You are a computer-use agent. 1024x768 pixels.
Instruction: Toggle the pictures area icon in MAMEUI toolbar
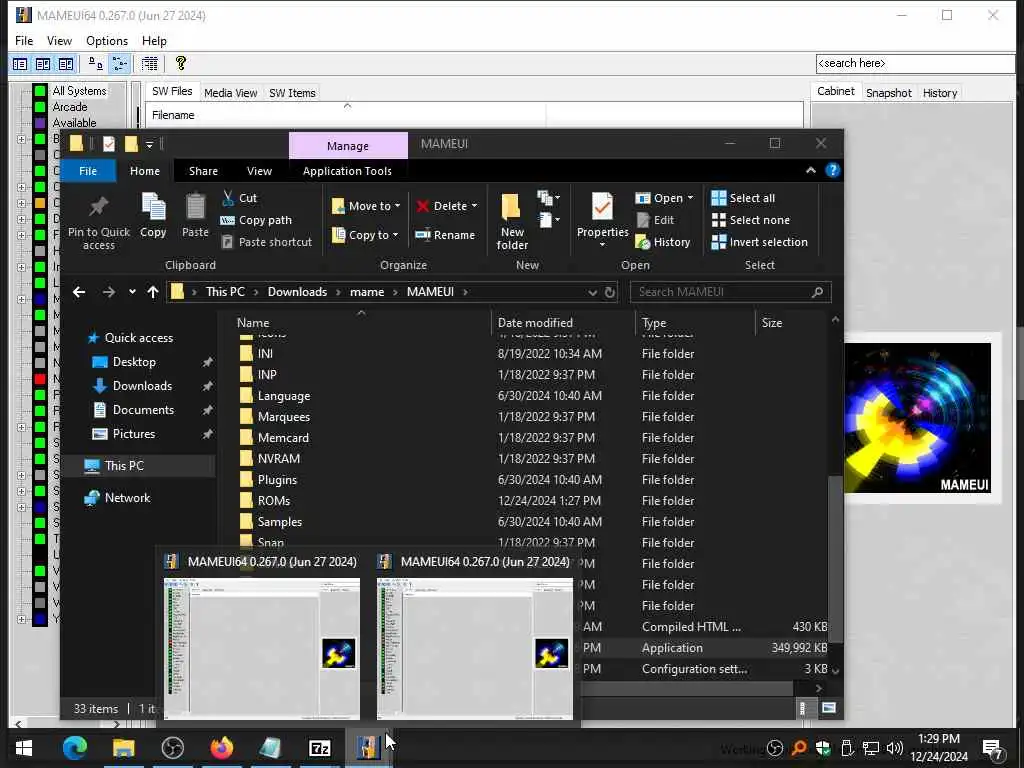pyautogui.click(x=66, y=64)
